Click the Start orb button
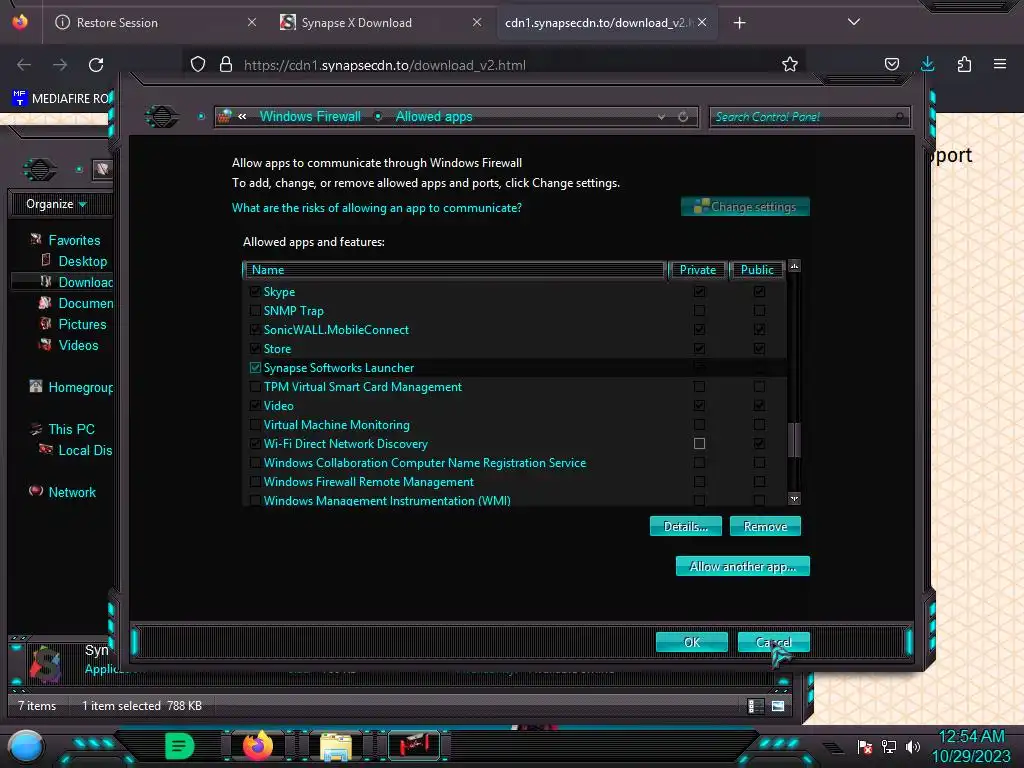The width and height of the screenshot is (1024, 768). pos(25,746)
